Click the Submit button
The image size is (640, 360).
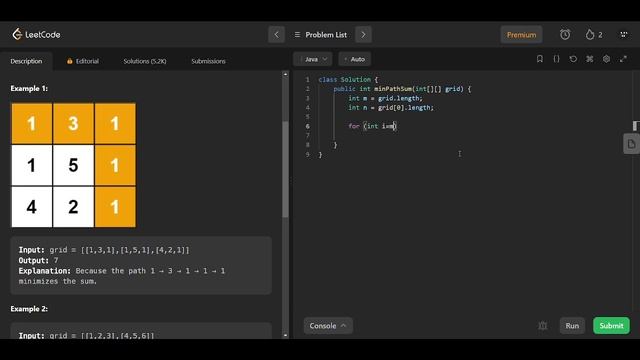coord(611,326)
